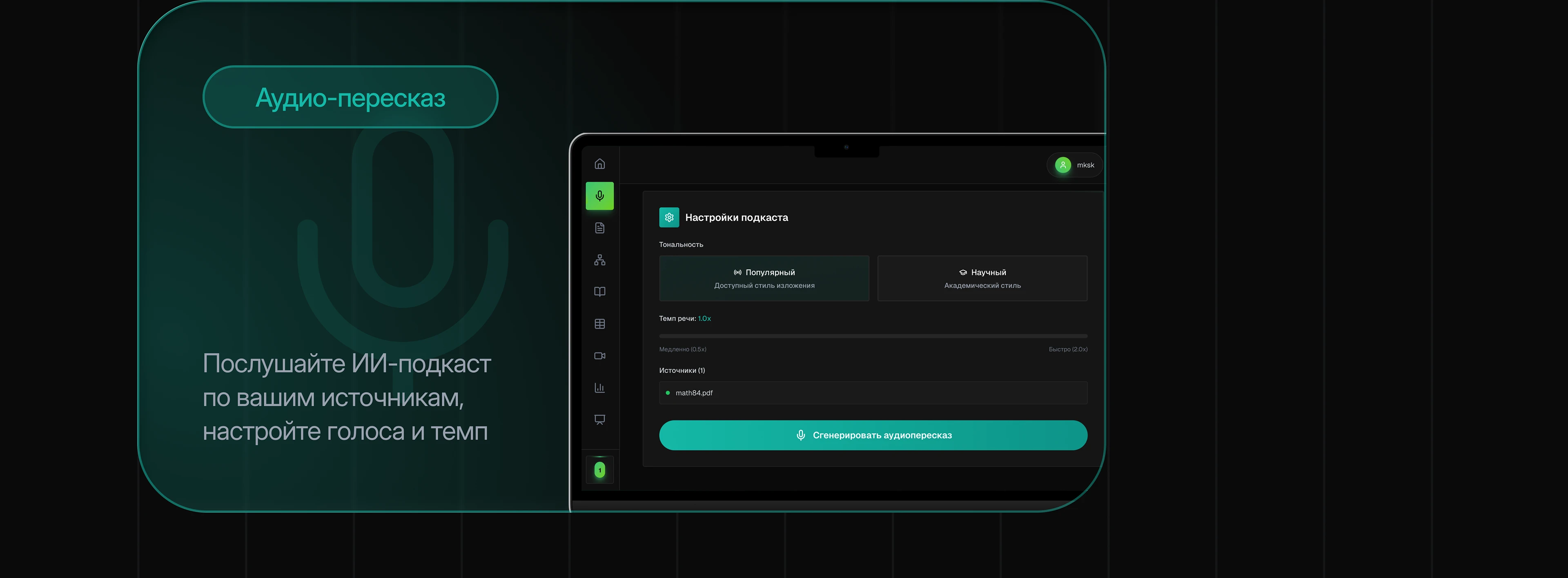Screen dimensions: 1568x578
Task: Click the Аудио-пересказ pill label
Action: pos(351,97)
